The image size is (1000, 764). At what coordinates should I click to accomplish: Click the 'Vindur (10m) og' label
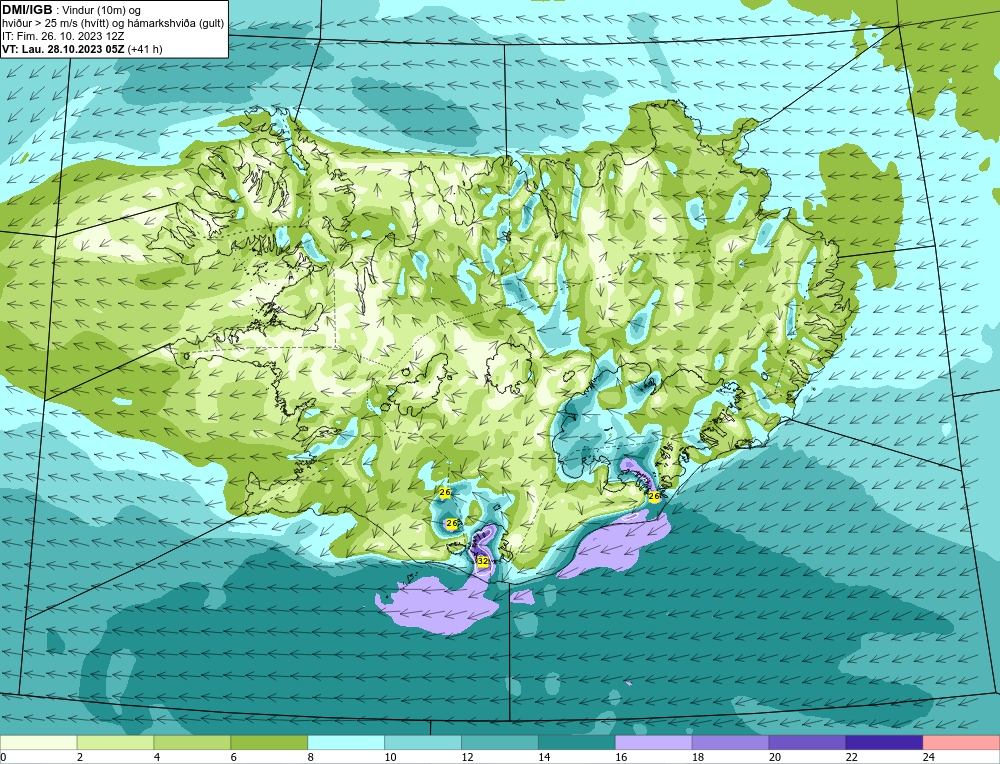[x=101, y=10]
